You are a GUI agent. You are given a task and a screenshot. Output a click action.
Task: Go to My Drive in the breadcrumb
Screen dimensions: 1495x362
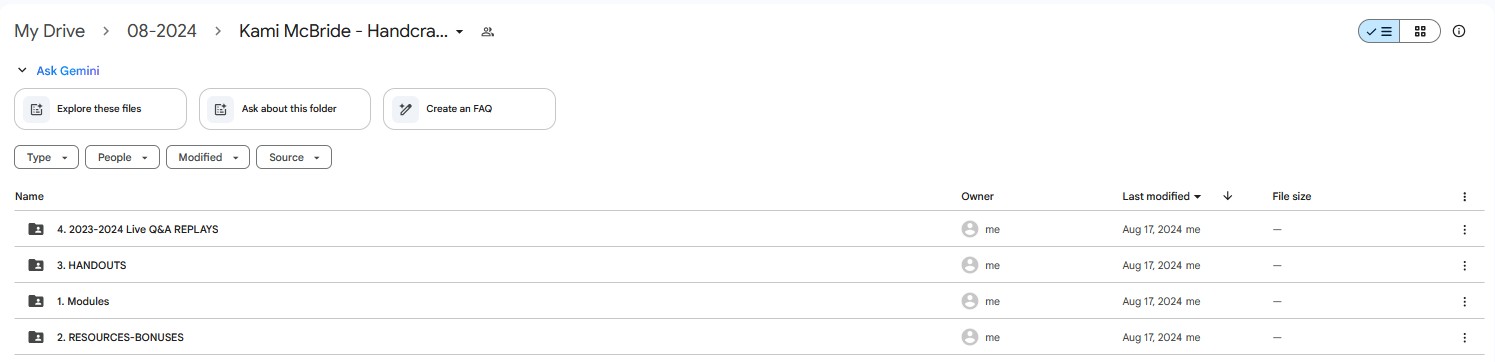tap(50, 31)
